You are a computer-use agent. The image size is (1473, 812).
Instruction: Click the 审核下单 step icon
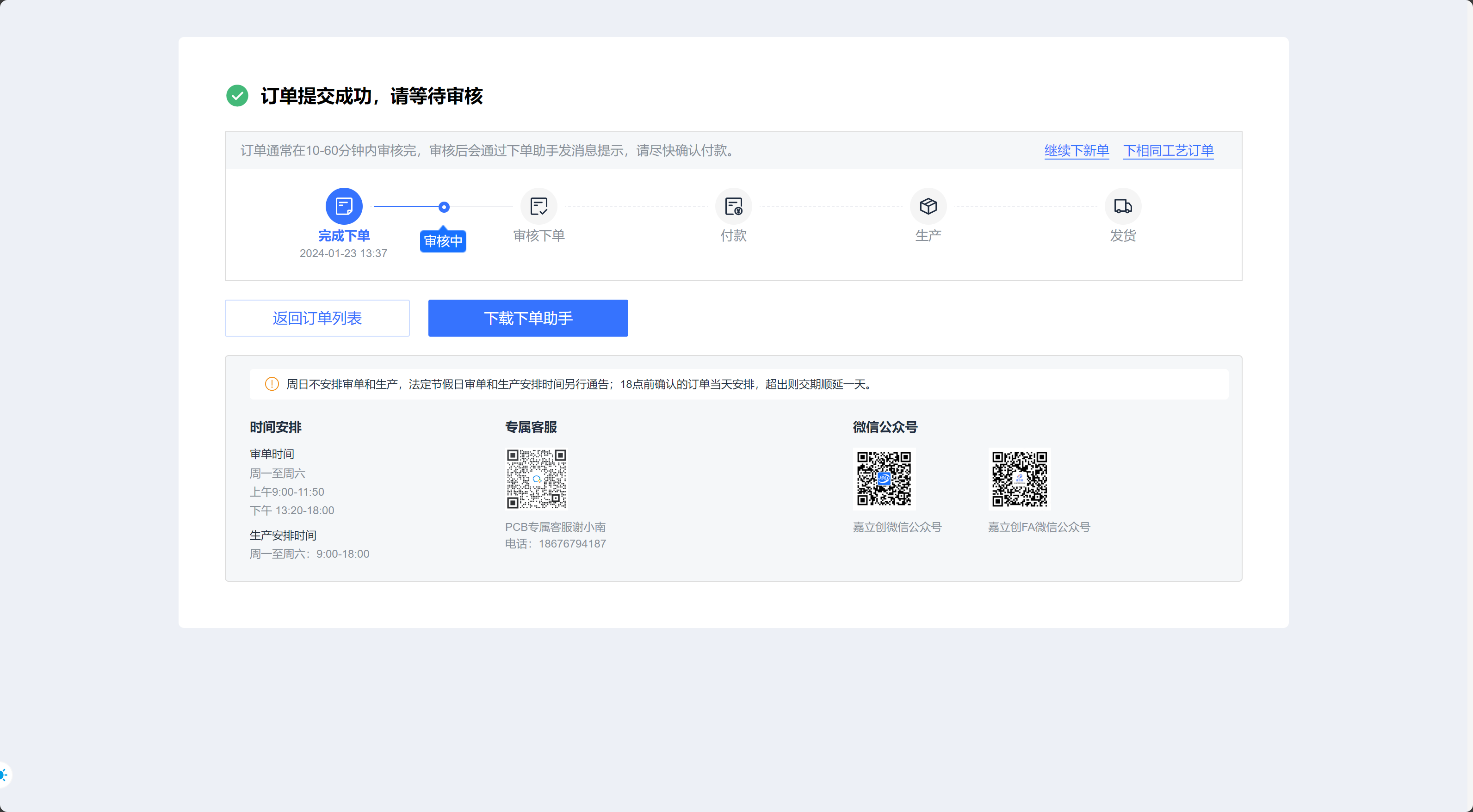tap(538, 206)
